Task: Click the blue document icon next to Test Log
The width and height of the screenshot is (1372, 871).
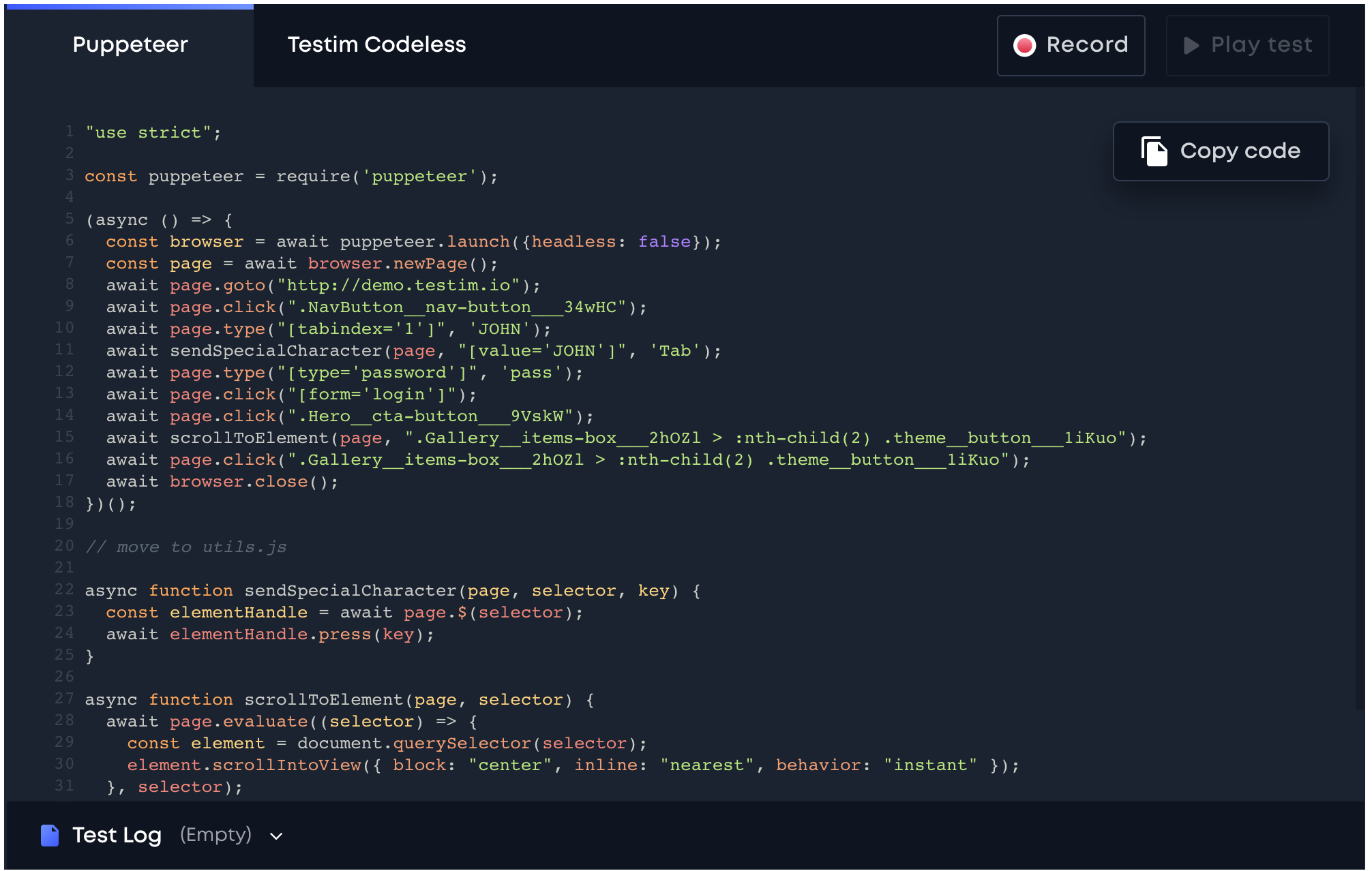Action: coord(50,835)
